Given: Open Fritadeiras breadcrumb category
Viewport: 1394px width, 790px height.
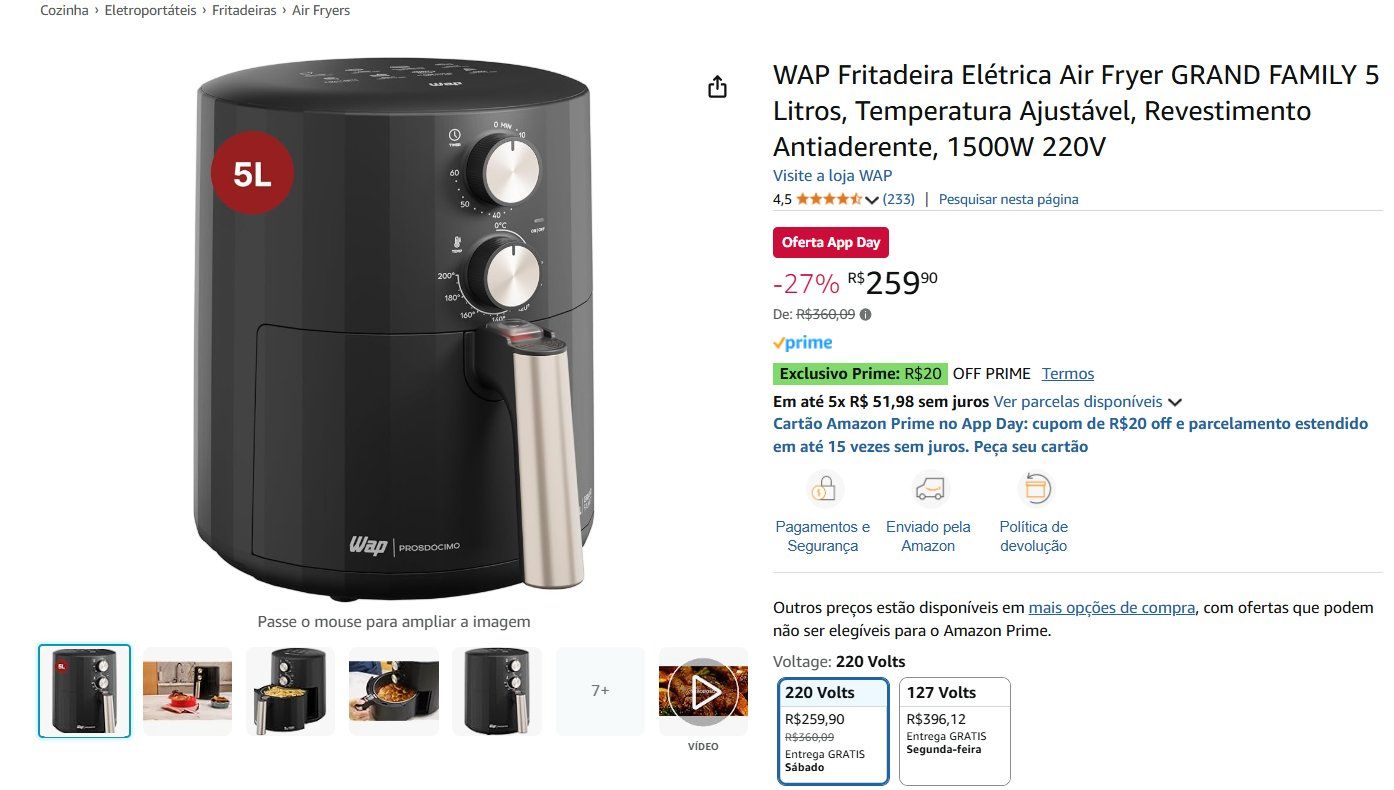Looking at the screenshot, I should [244, 10].
